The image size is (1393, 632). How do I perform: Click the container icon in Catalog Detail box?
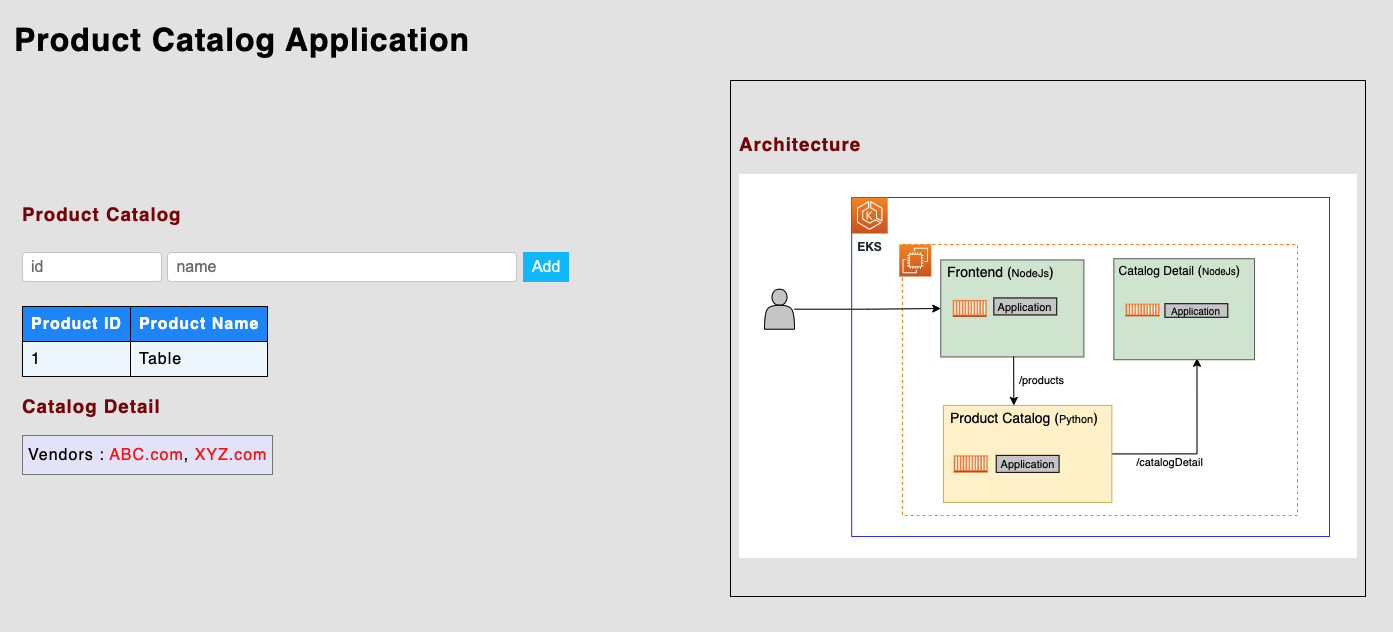click(1141, 310)
